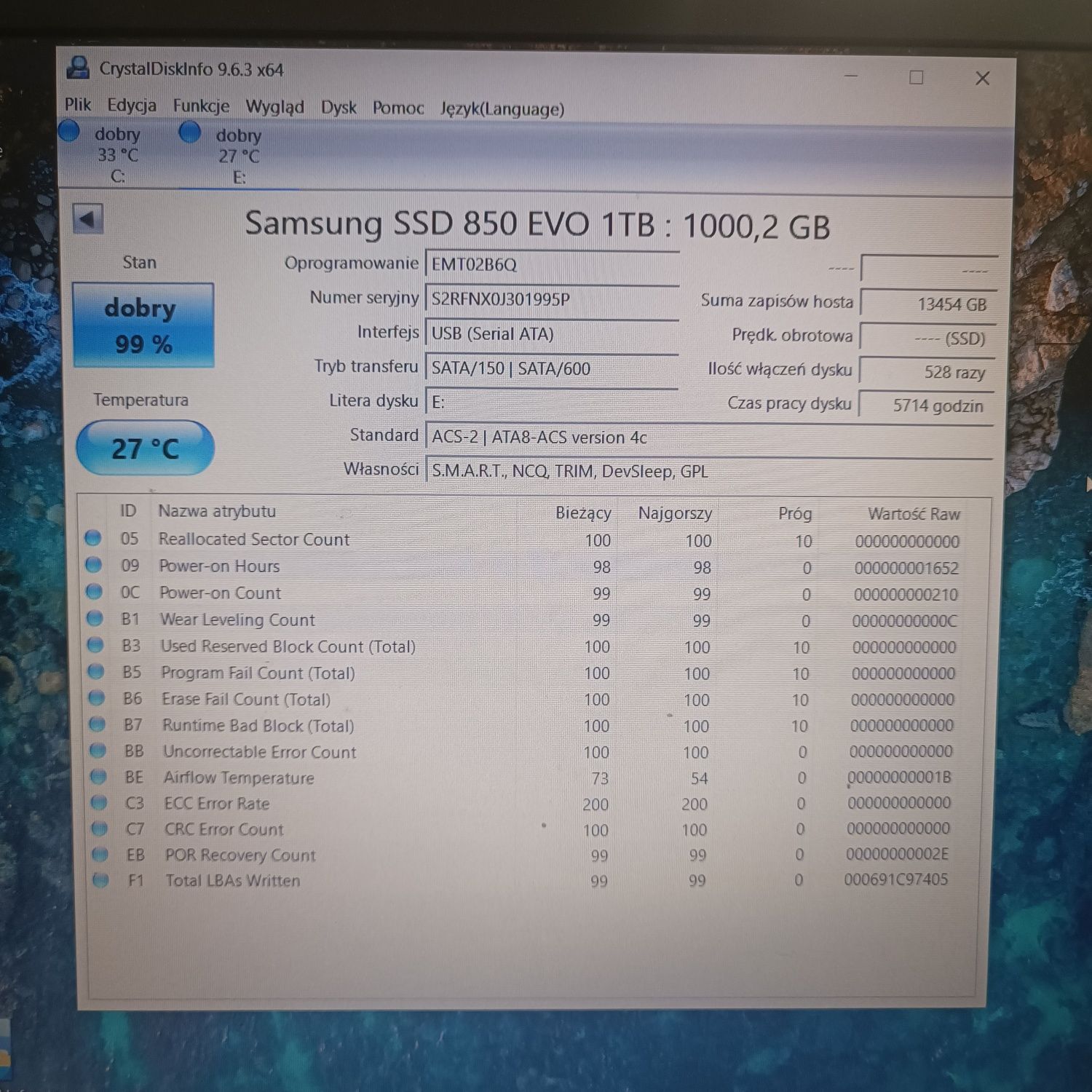
Task: Open the Plik menu
Action: coord(78,105)
